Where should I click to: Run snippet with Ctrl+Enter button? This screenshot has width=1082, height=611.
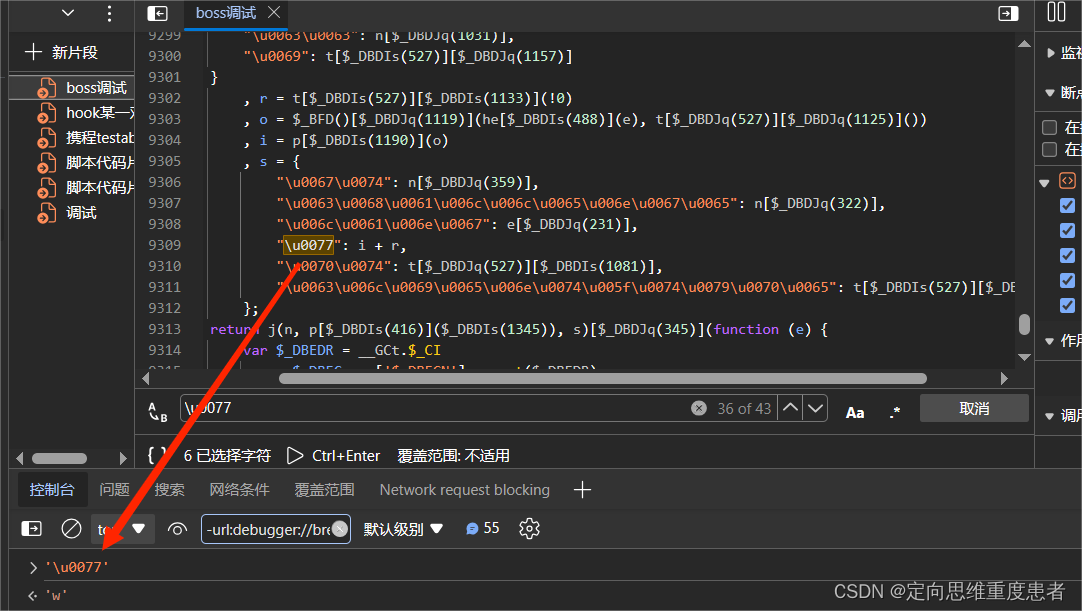point(333,456)
